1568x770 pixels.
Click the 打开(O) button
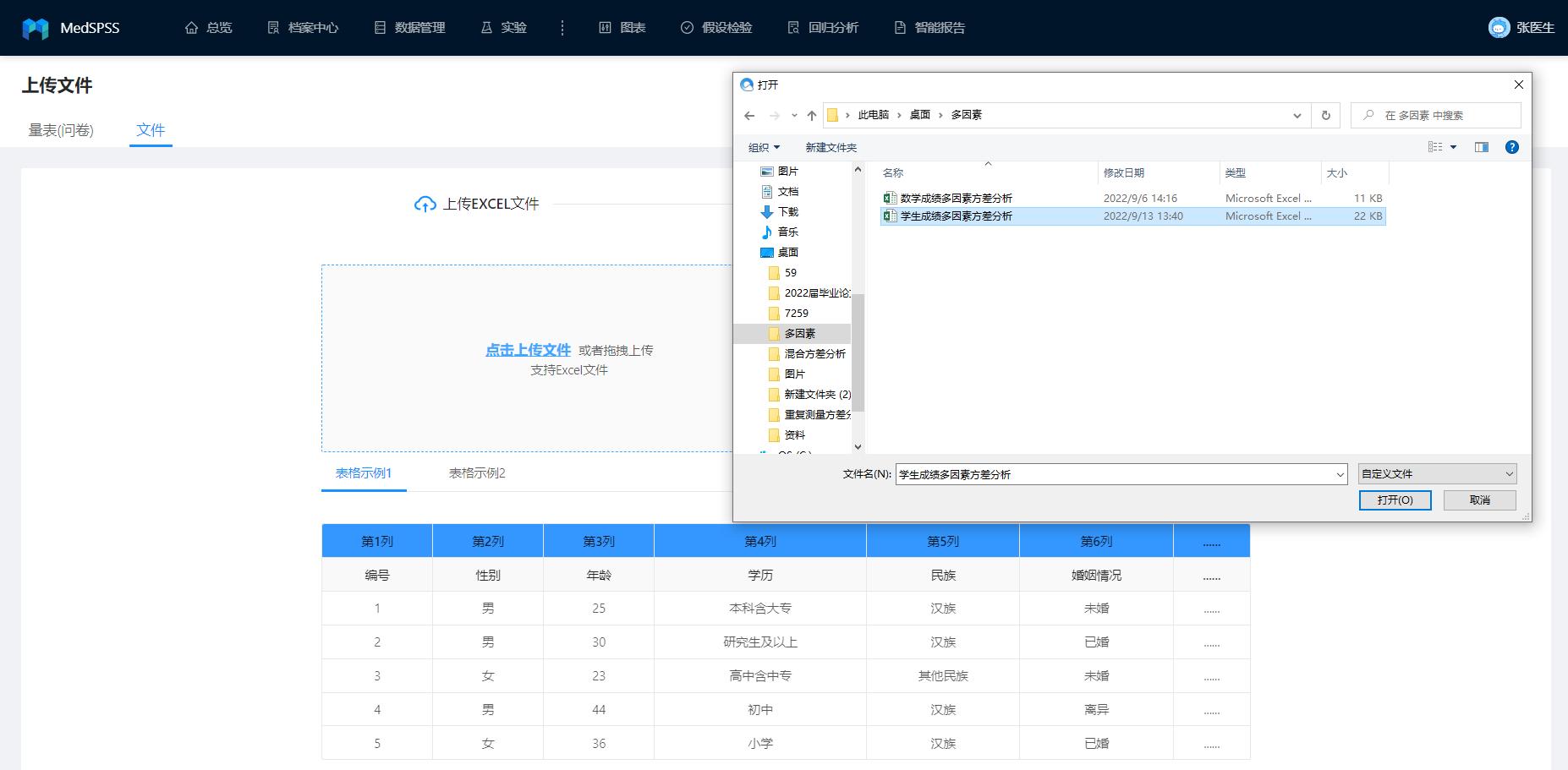click(x=1395, y=500)
